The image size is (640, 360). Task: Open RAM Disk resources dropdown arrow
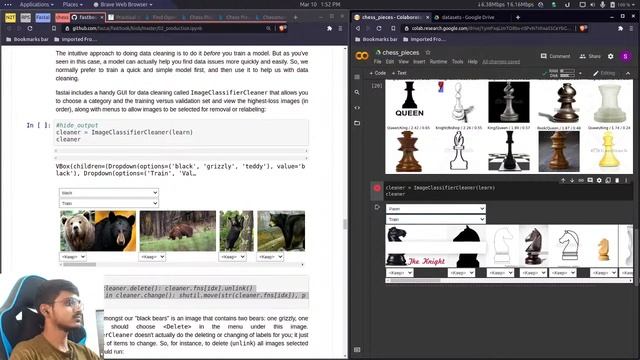pyautogui.click(x=580, y=73)
